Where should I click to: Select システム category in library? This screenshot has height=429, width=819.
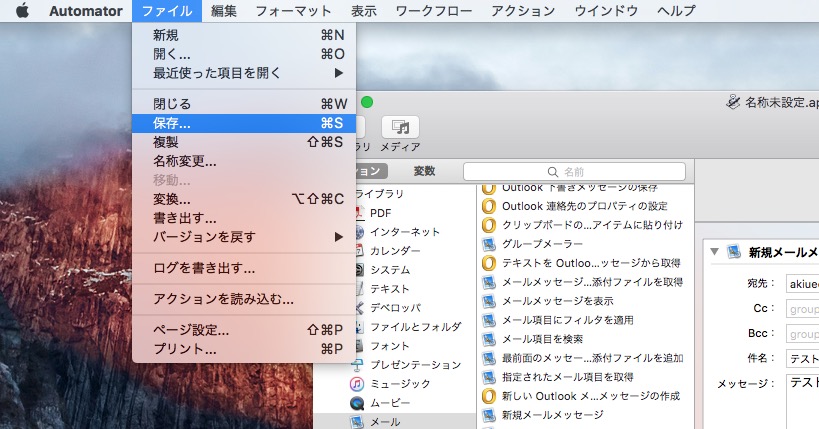pyautogui.click(x=390, y=270)
